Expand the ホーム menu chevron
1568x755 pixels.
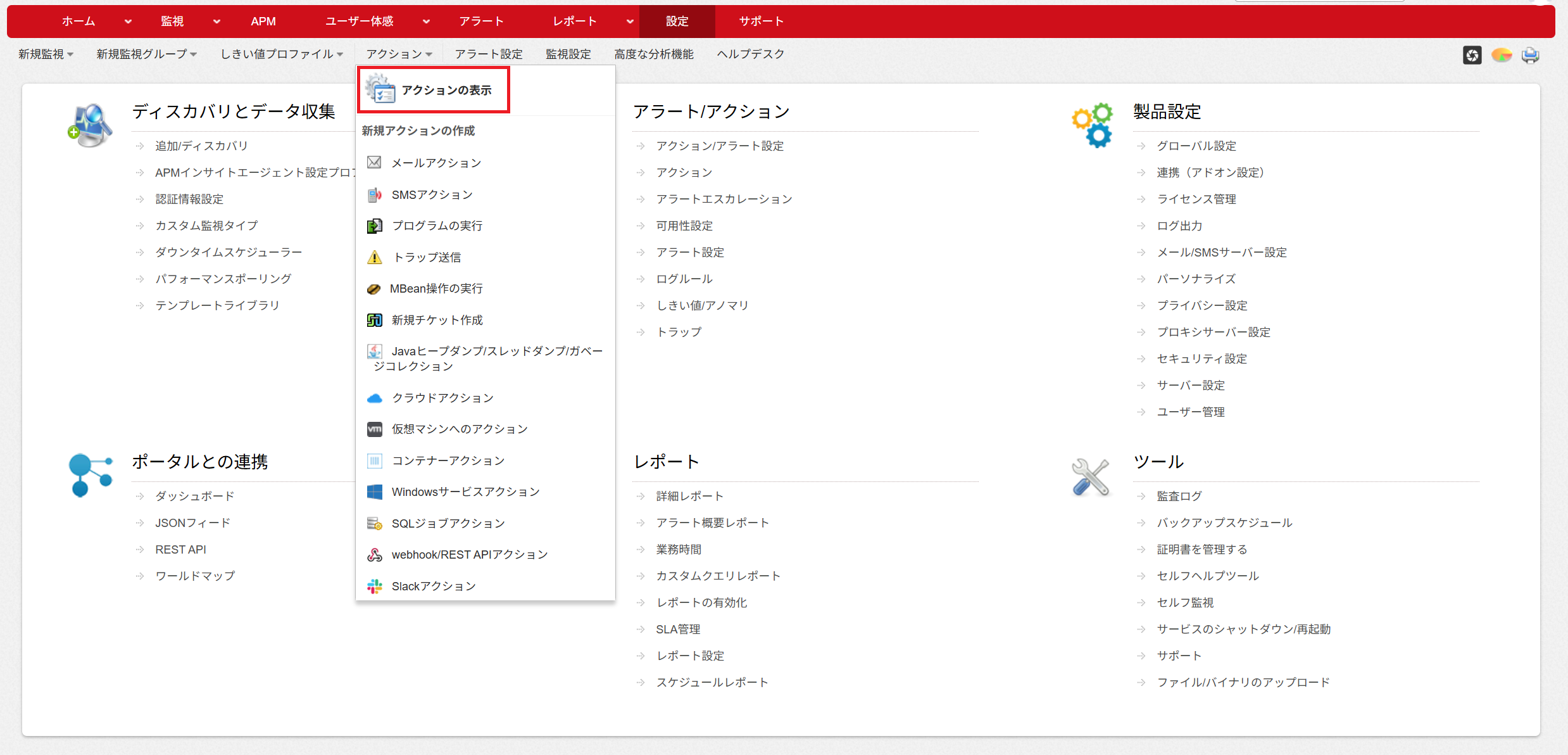(x=129, y=22)
